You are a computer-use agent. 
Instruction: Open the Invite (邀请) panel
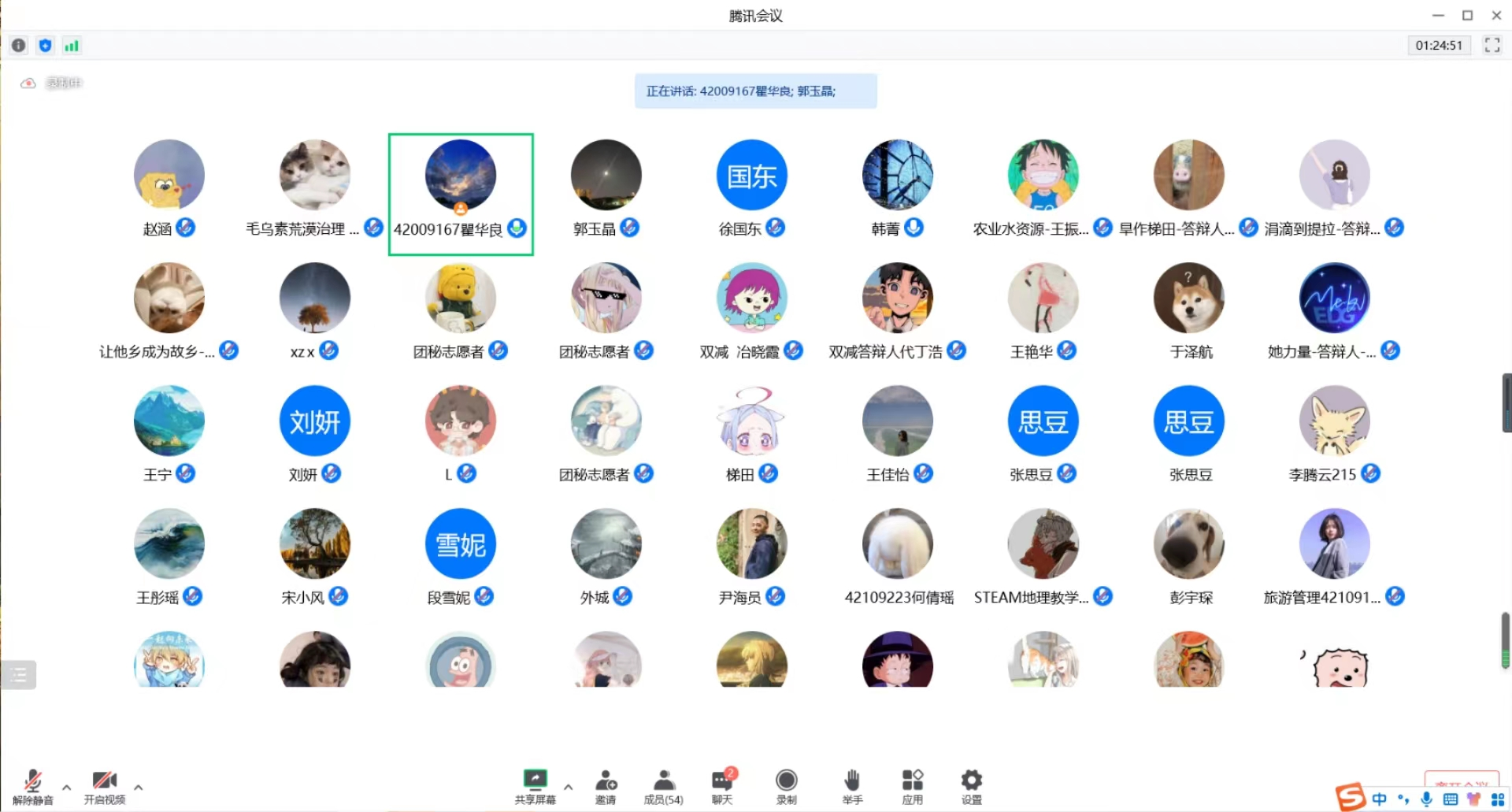(x=606, y=786)
